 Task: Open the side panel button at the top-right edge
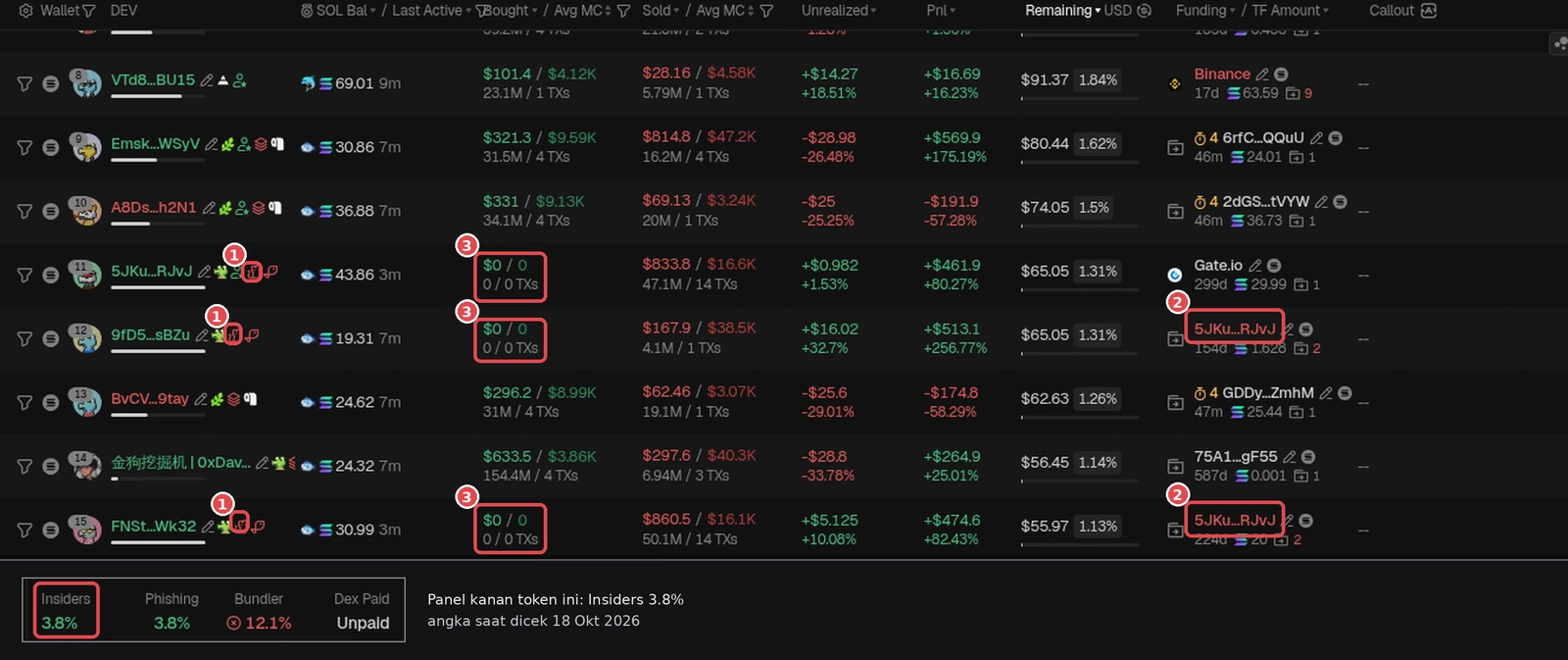point(1559,43)
